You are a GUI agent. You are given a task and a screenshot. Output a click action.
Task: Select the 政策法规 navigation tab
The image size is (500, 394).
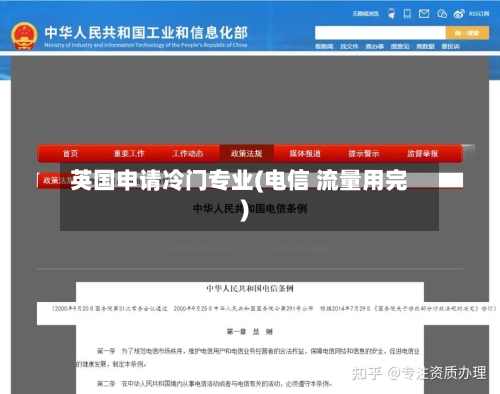click(x=247, y=153)
